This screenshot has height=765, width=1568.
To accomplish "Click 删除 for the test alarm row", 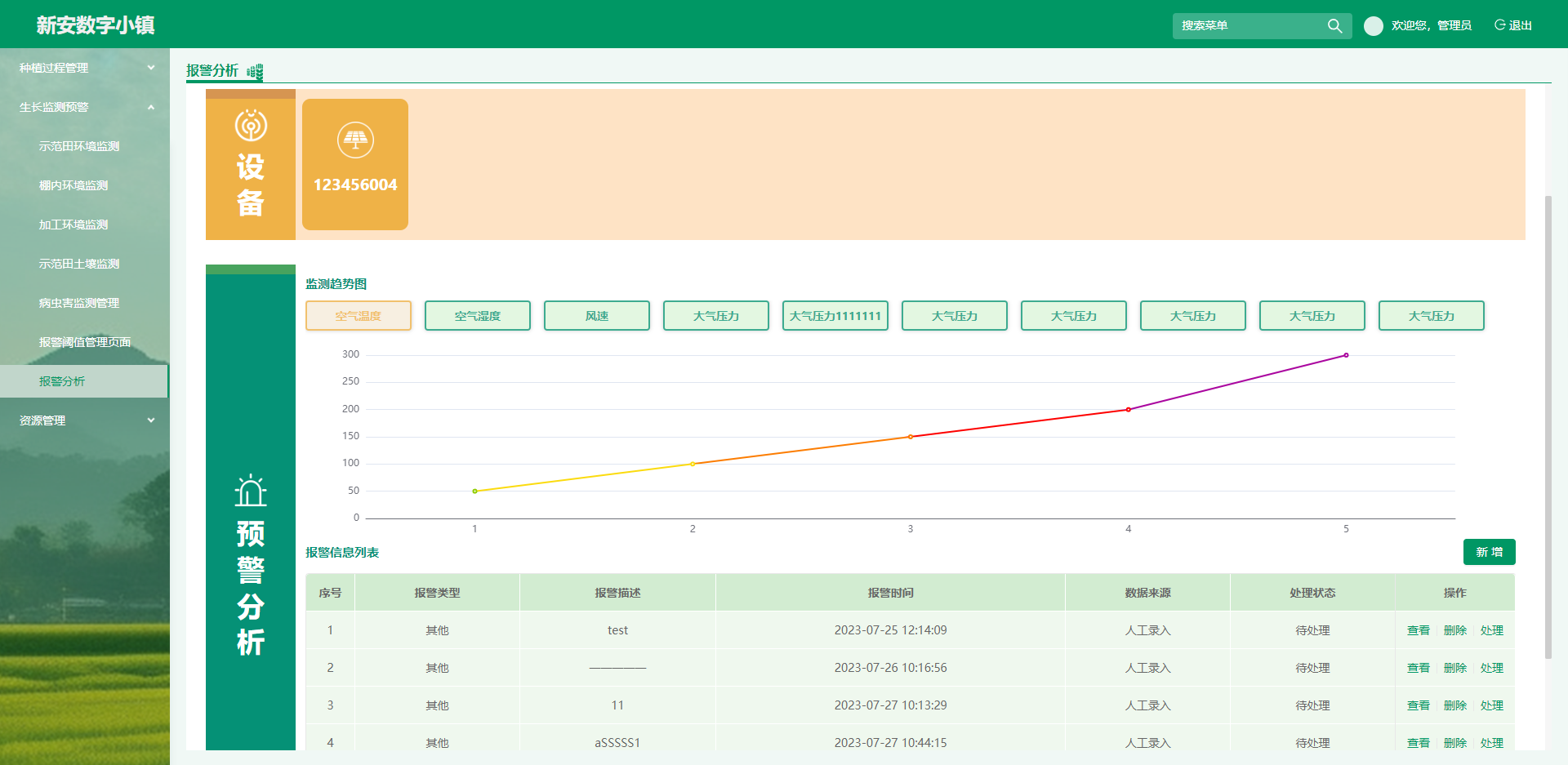I will coord(1455,630).
